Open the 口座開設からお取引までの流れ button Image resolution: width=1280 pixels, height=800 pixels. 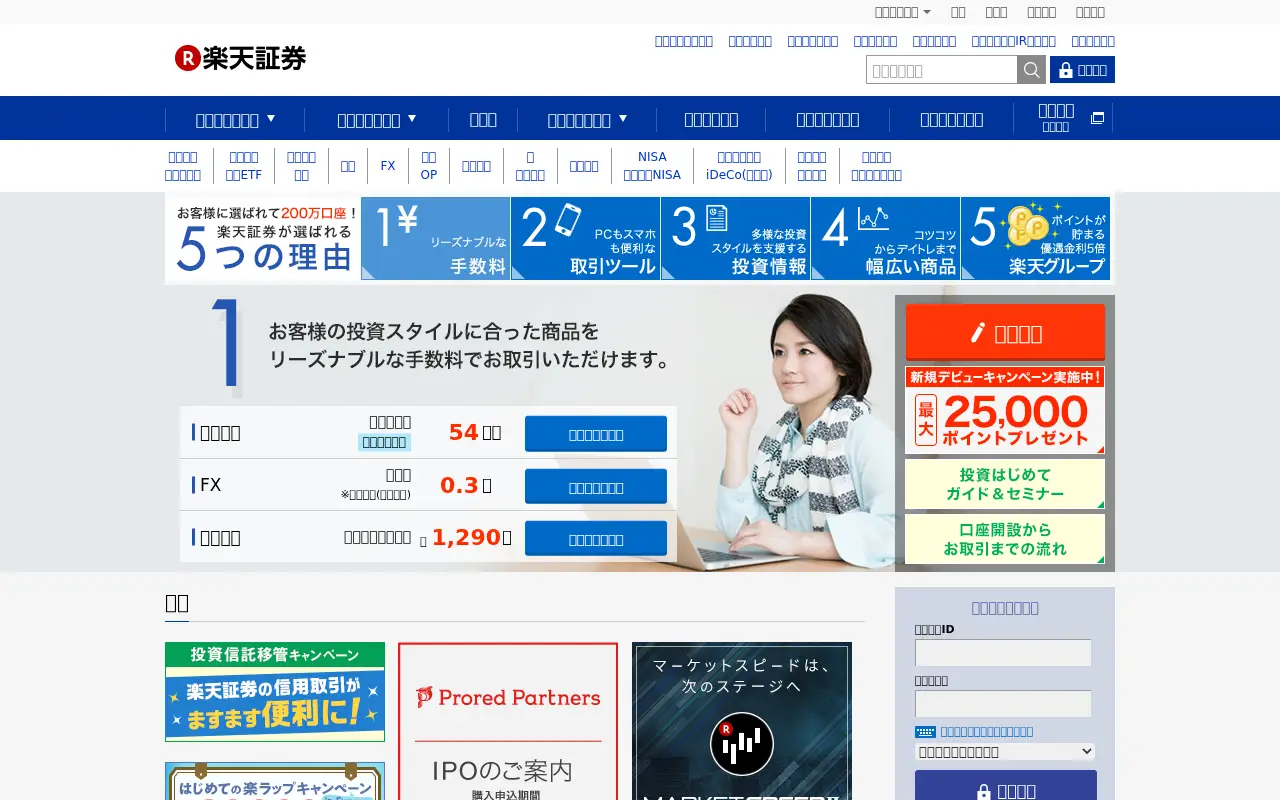pos(1005,539)
